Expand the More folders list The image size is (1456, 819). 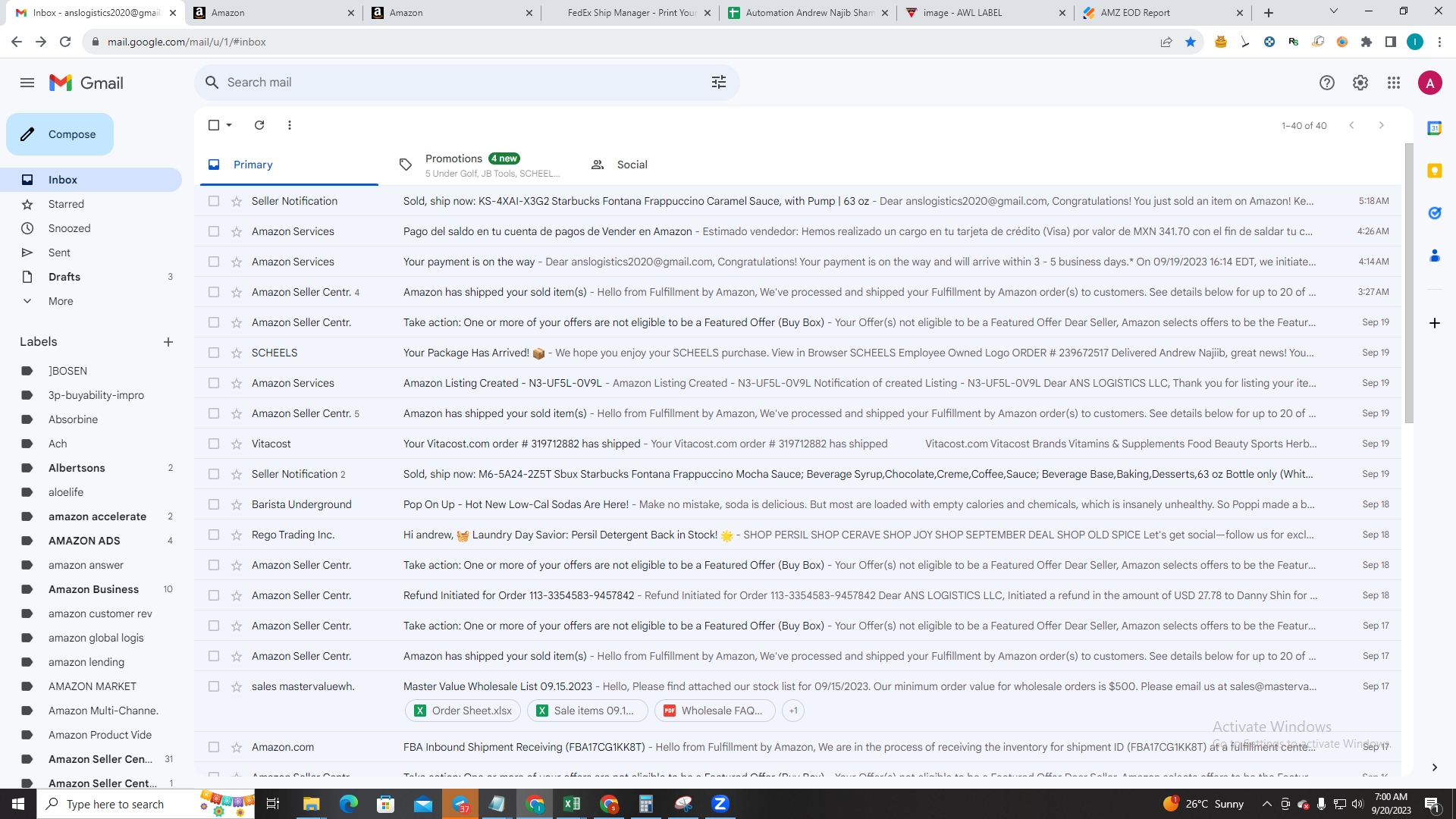tap(91, 301)
